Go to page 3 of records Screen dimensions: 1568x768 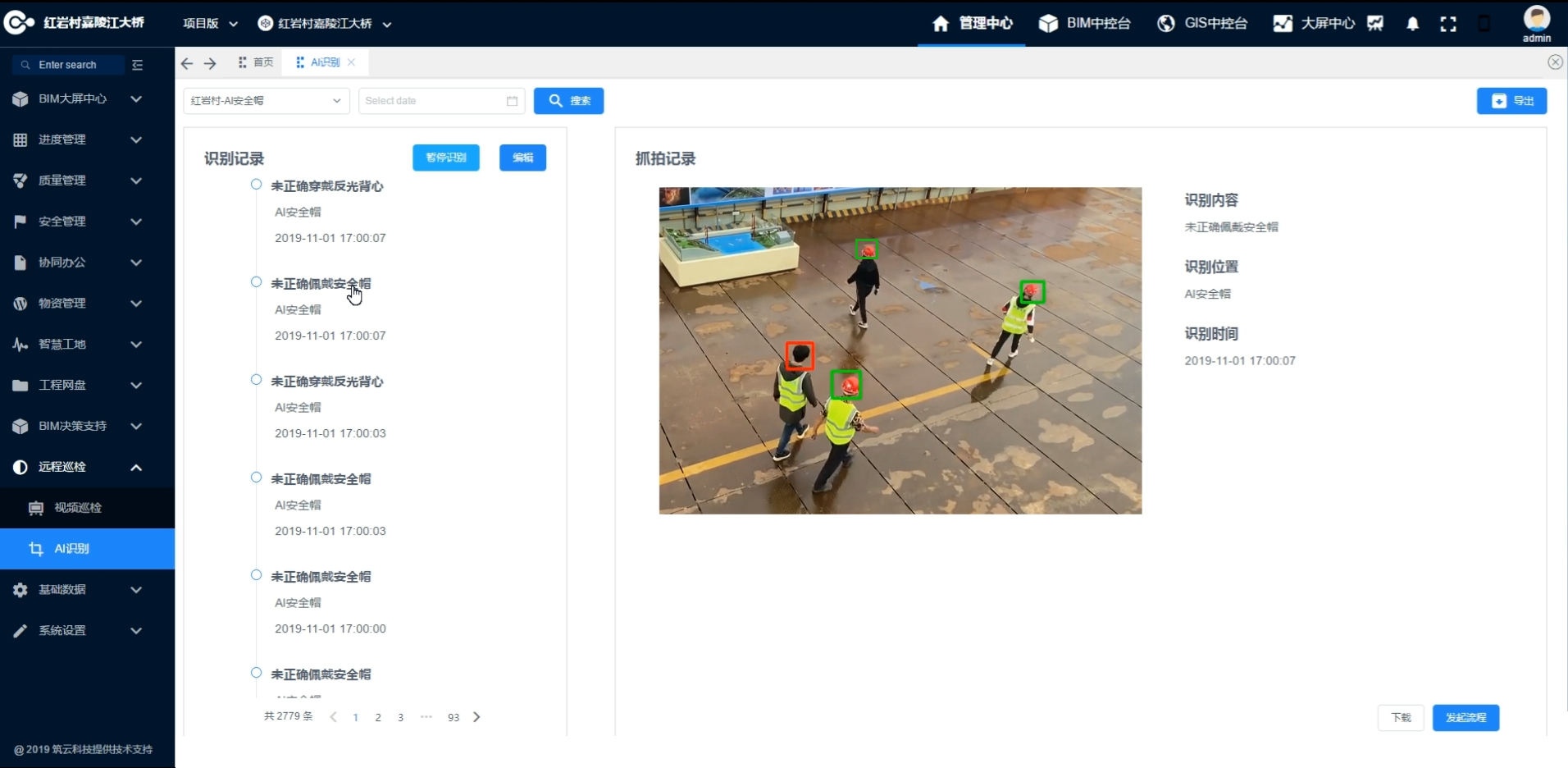point(400,718)
